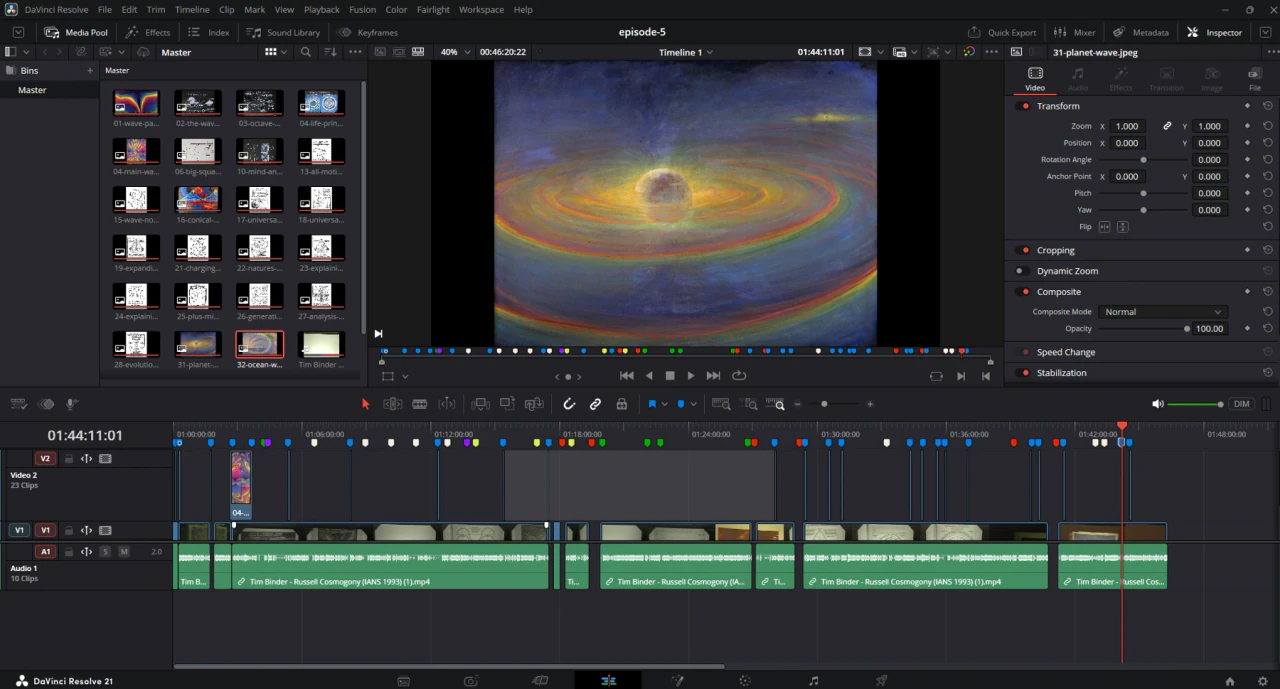
Task: Select the arrow Selection Mode tool
Action: coord(365,404)
